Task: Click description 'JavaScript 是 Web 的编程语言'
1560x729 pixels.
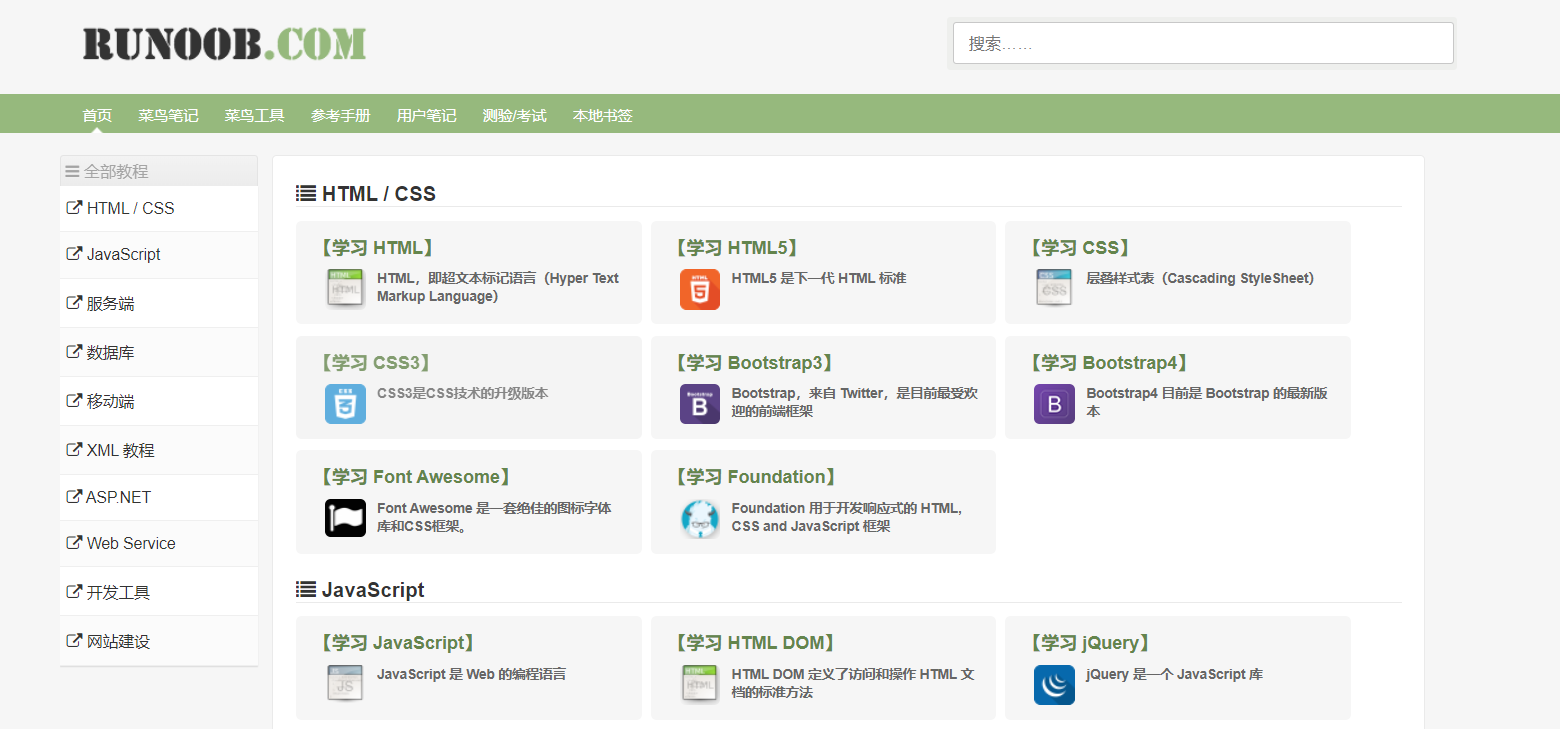Action: click(471, 674)
